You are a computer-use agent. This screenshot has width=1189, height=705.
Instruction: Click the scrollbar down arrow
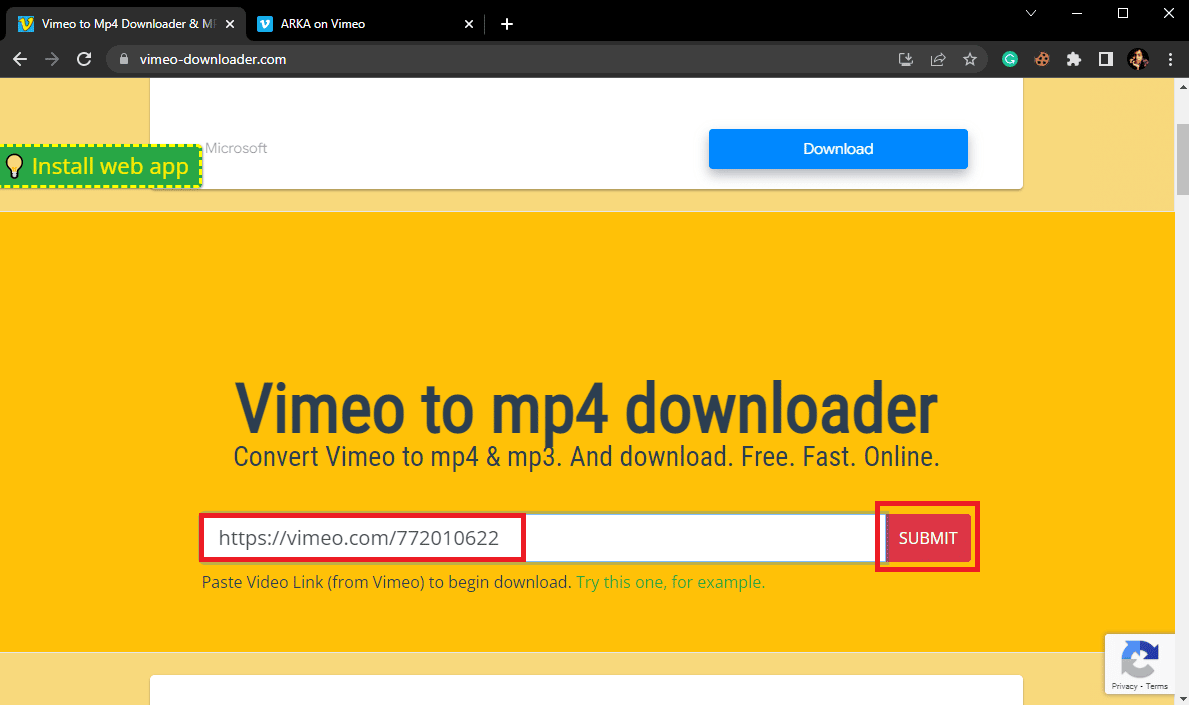[1182, 698]
